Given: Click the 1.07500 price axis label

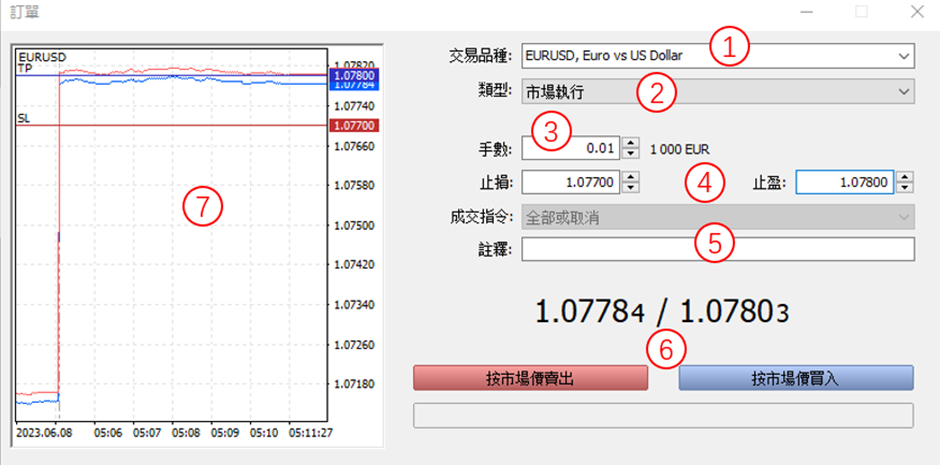Looking at the screenshot, I should click(354, 225).
